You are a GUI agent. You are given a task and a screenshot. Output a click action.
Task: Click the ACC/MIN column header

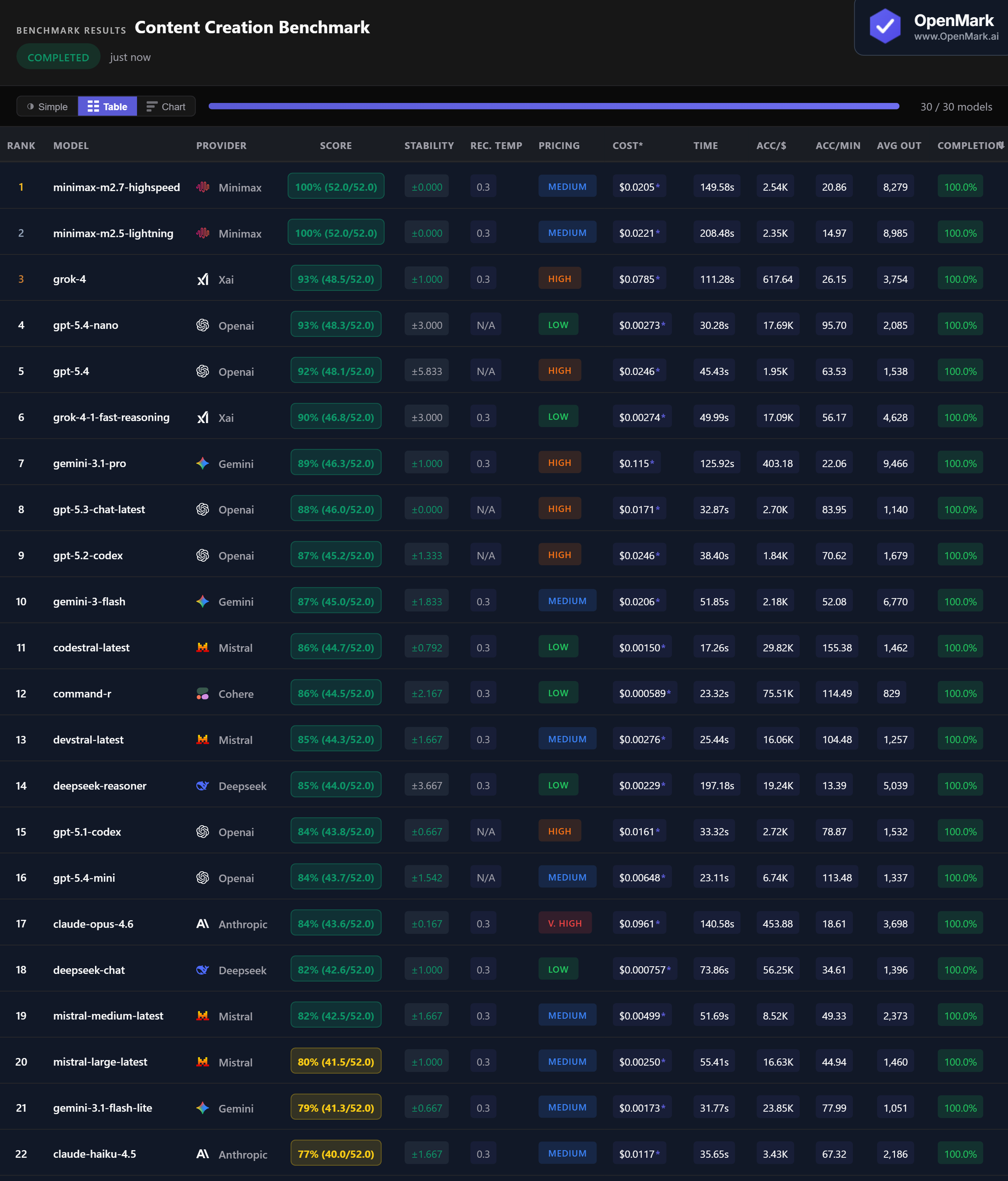coord(837,145)
